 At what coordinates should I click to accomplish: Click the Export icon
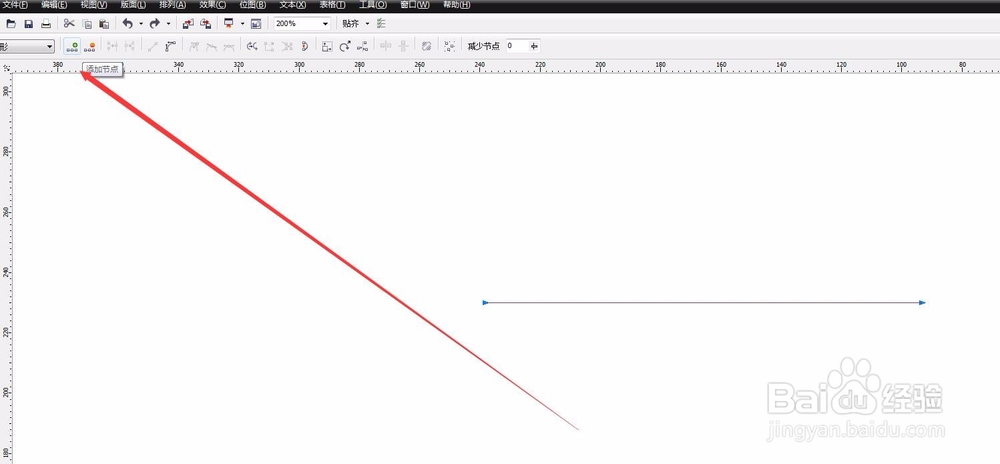tap(205, 24)
